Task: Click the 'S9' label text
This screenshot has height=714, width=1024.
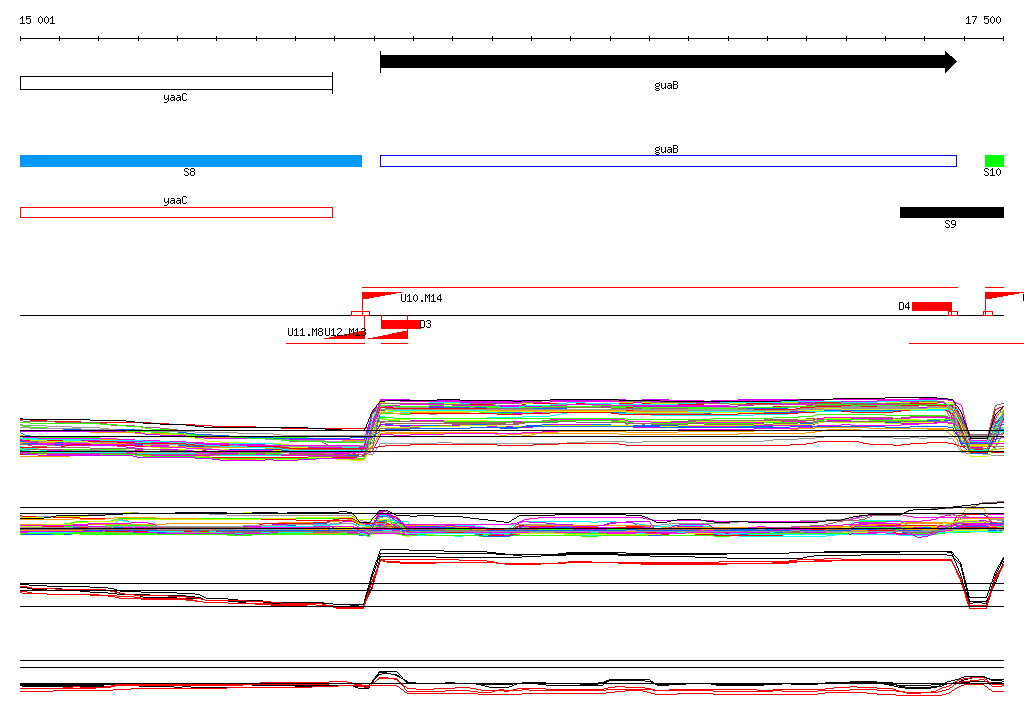Action: [950, 224]
